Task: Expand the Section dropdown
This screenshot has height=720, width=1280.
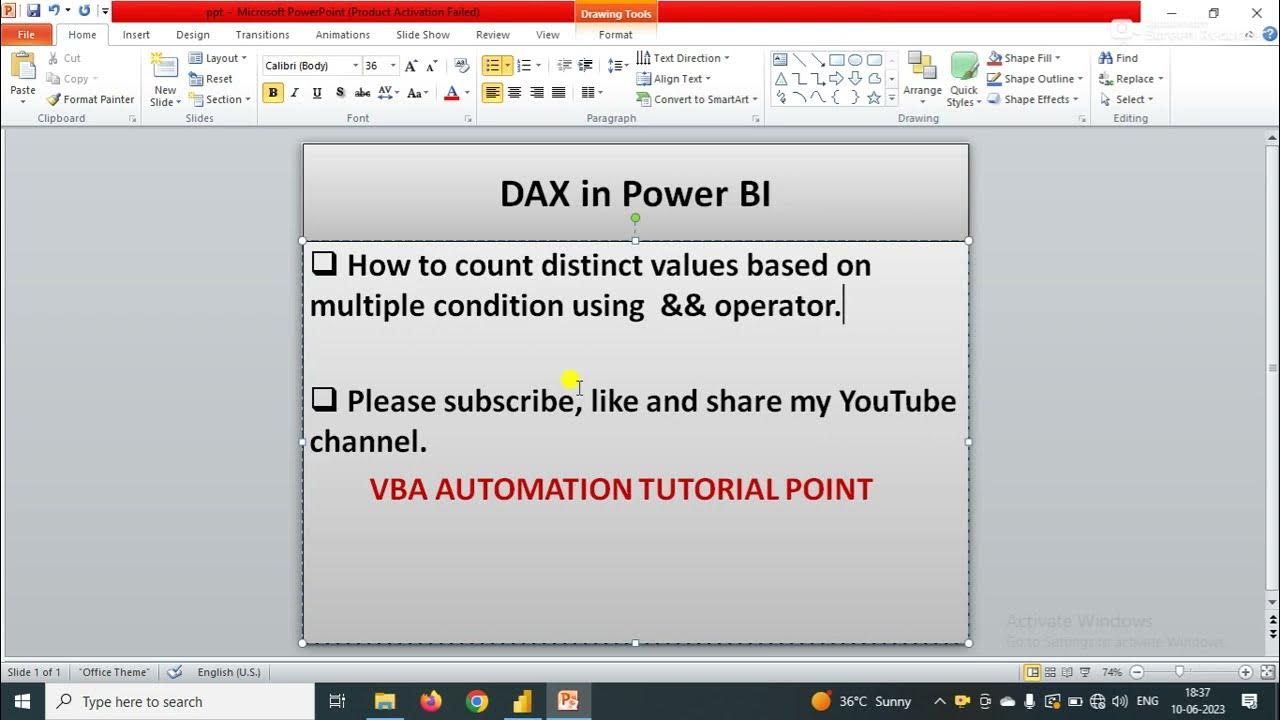Action: pyautogui.click(x=218, y=99)
